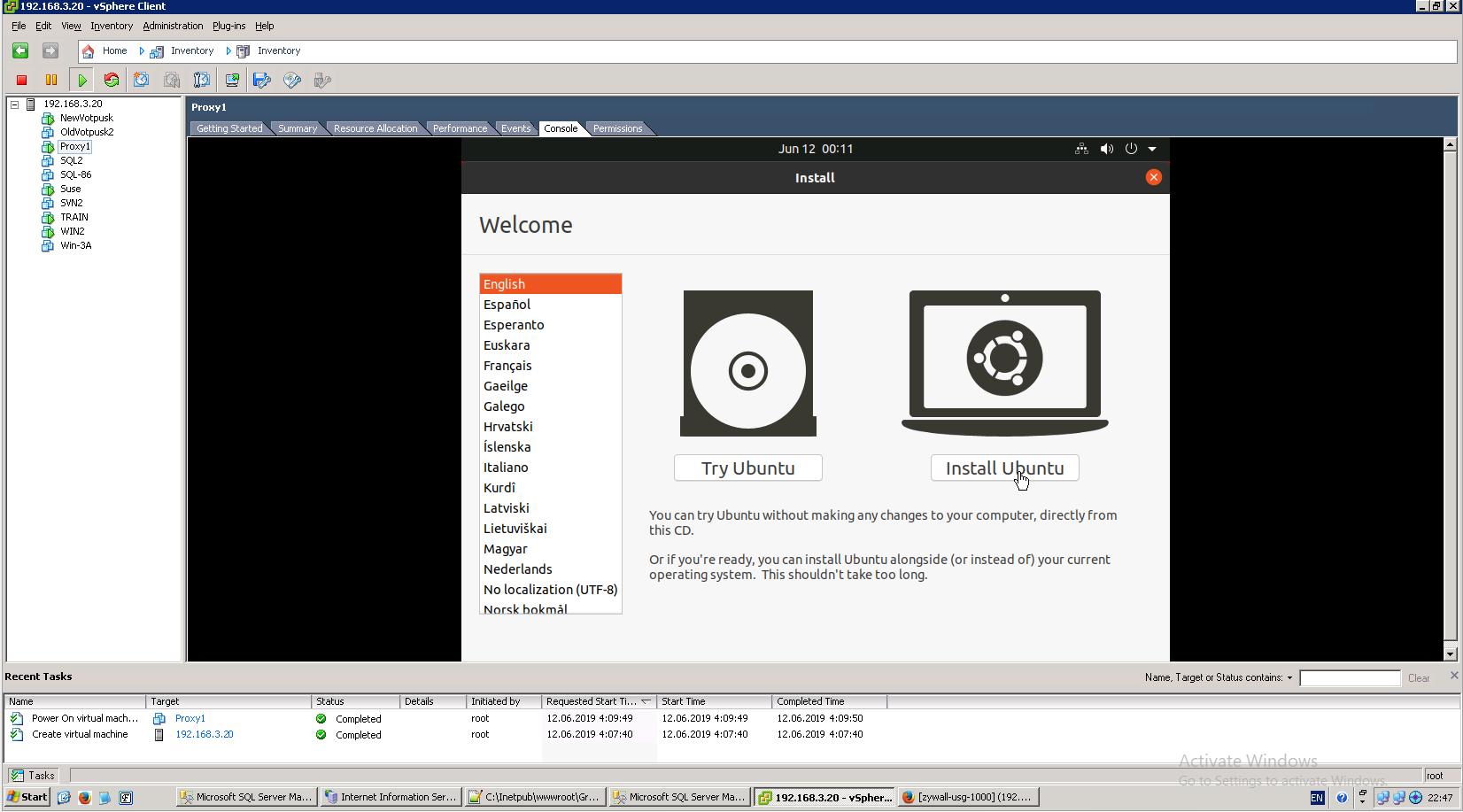Image resolution: width=1463 pixels, height=812 pixels.
Task: Click the 192.168.3.20 target link in tasks
Action: pos(205,735)
